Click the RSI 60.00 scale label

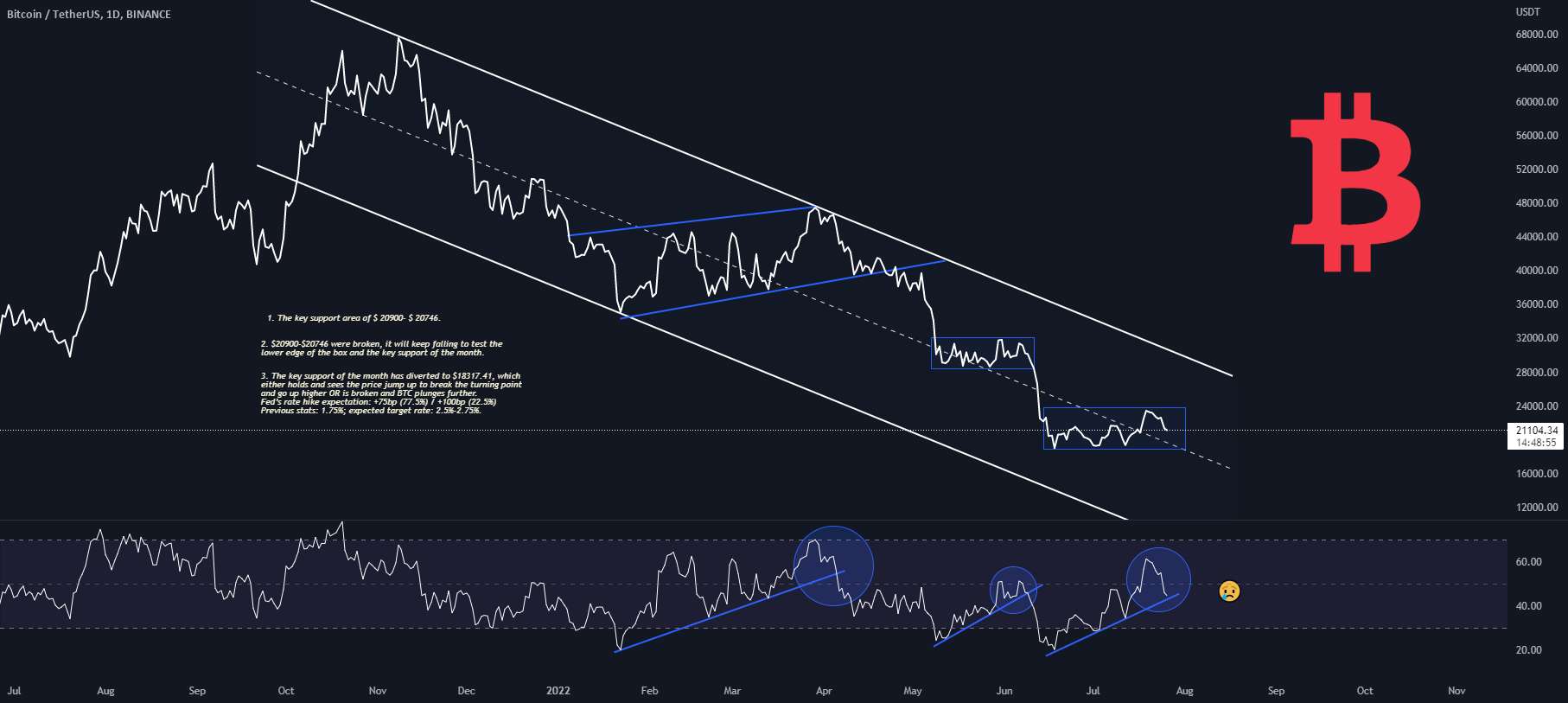point(1528,562)
